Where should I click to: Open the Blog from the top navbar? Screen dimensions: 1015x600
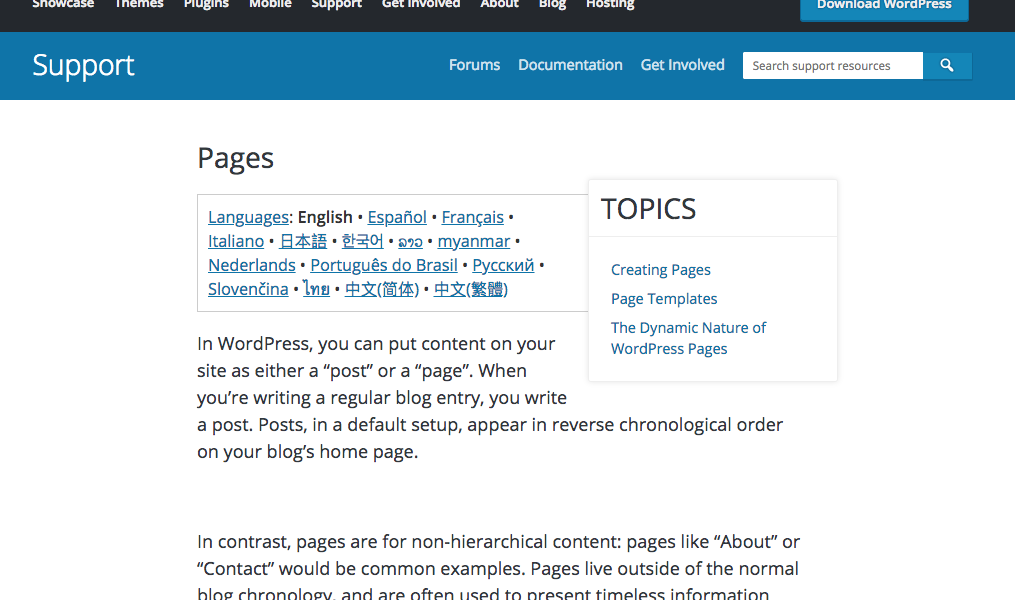click(551, 4)
